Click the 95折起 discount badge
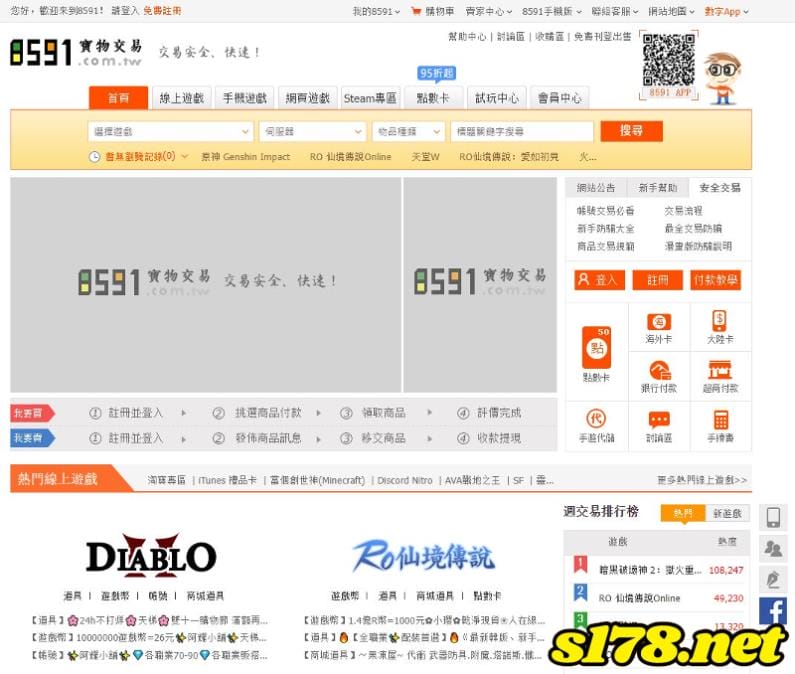This screenshot has height=674, width=795. (436, 74)
